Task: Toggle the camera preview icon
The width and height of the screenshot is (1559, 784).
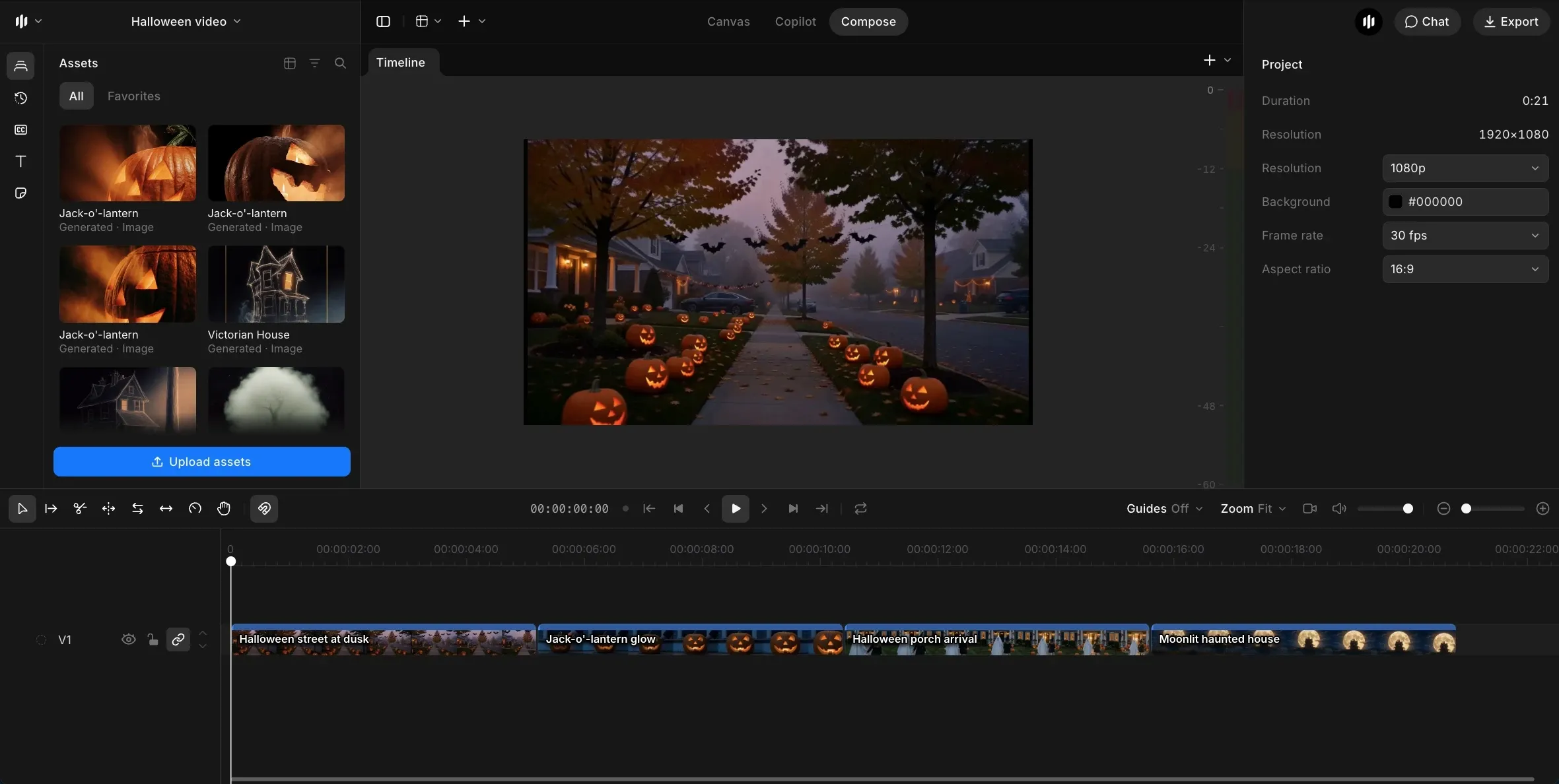Action: coord(1309,509)
